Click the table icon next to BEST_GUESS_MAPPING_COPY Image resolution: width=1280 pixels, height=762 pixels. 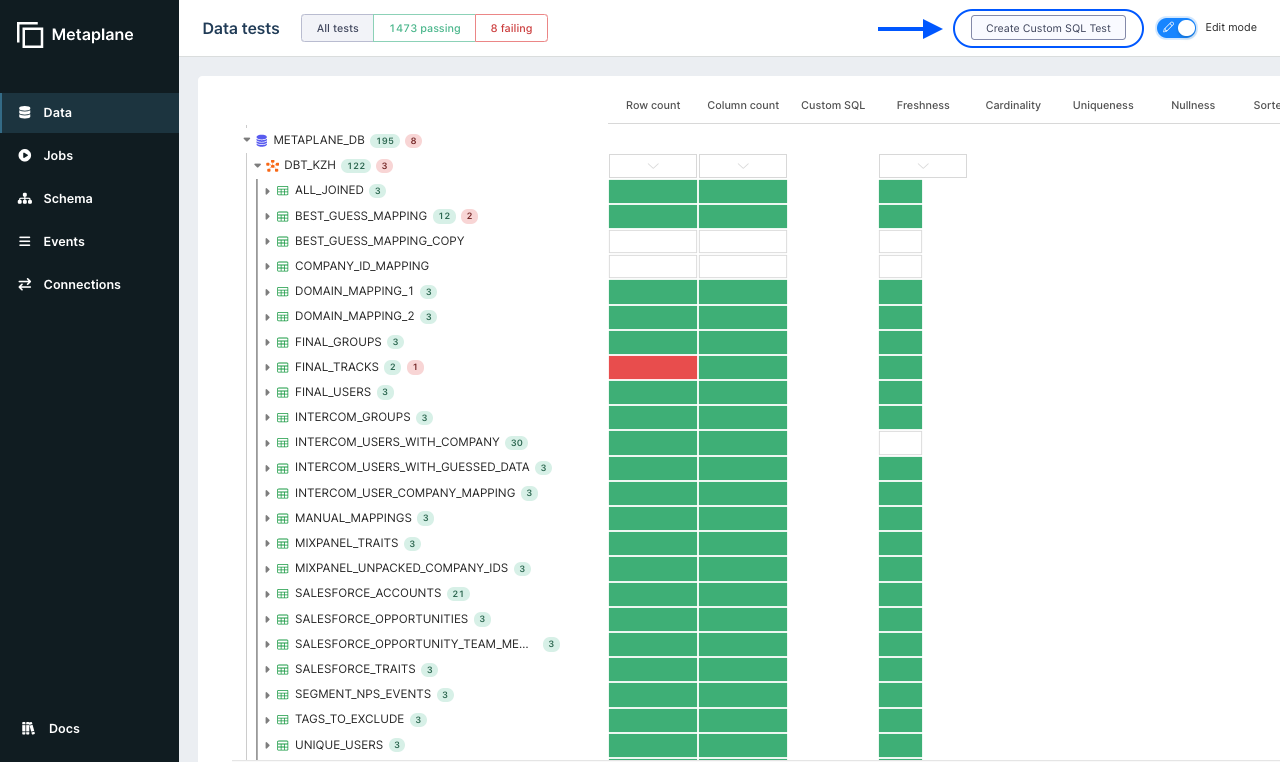[283, 241]
